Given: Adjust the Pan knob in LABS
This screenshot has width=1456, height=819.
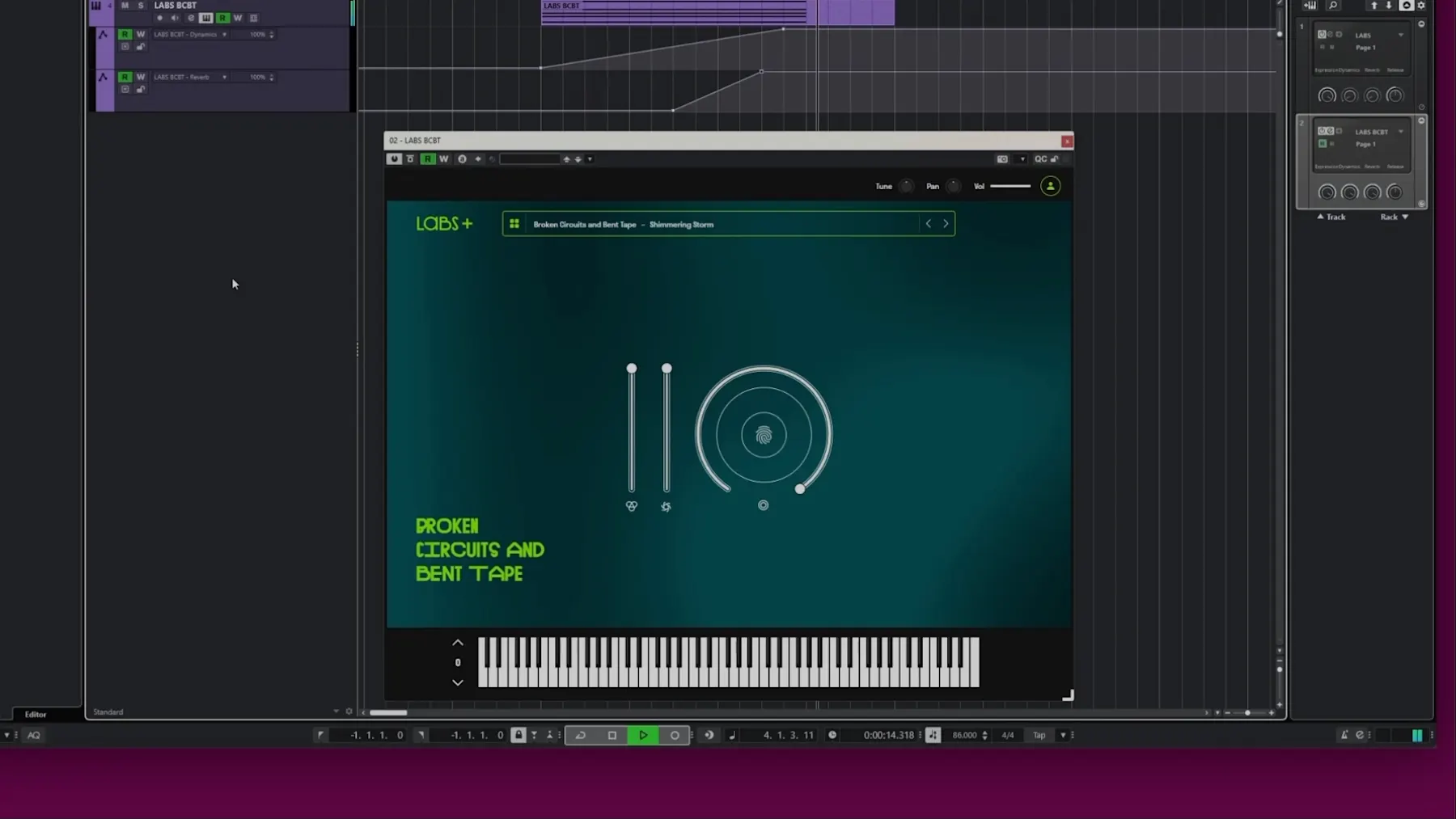Looking at the screenshot, I should (954, 186).
